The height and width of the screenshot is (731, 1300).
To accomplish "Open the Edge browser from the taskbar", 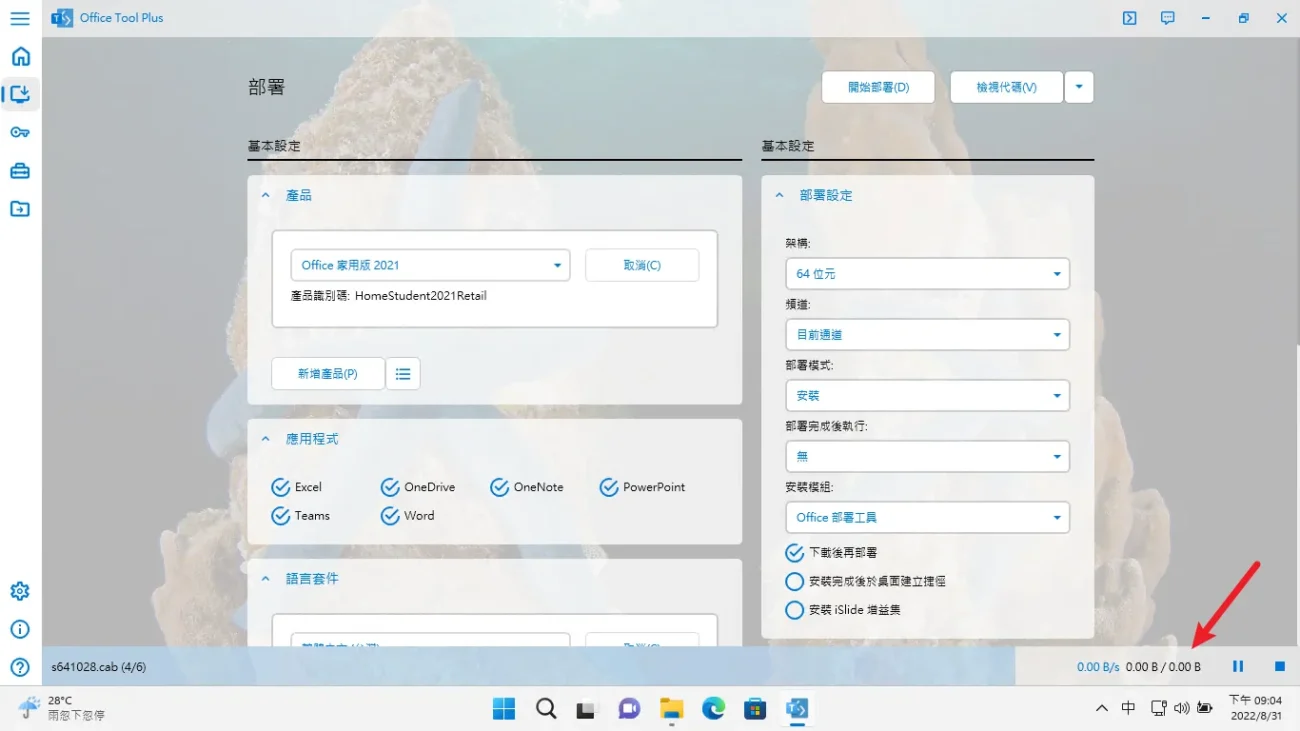I will [713, 709].
